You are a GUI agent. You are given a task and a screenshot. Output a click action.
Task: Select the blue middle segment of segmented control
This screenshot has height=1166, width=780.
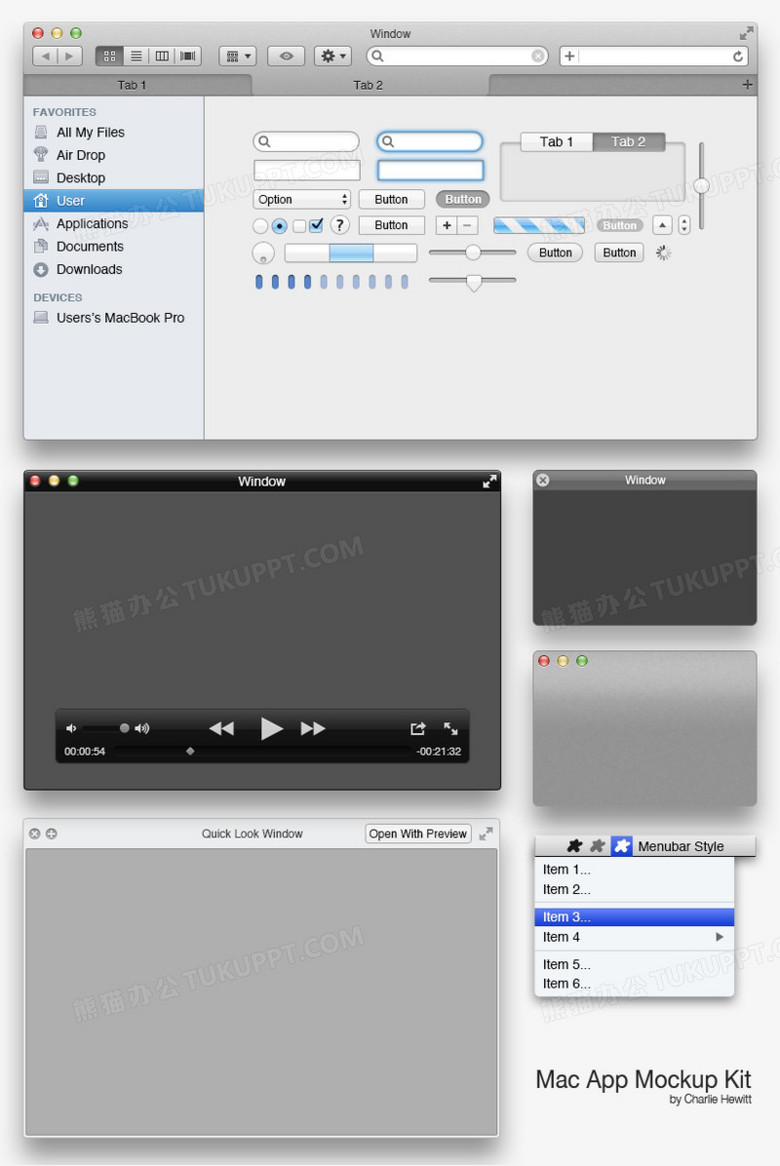coord(351,253)
